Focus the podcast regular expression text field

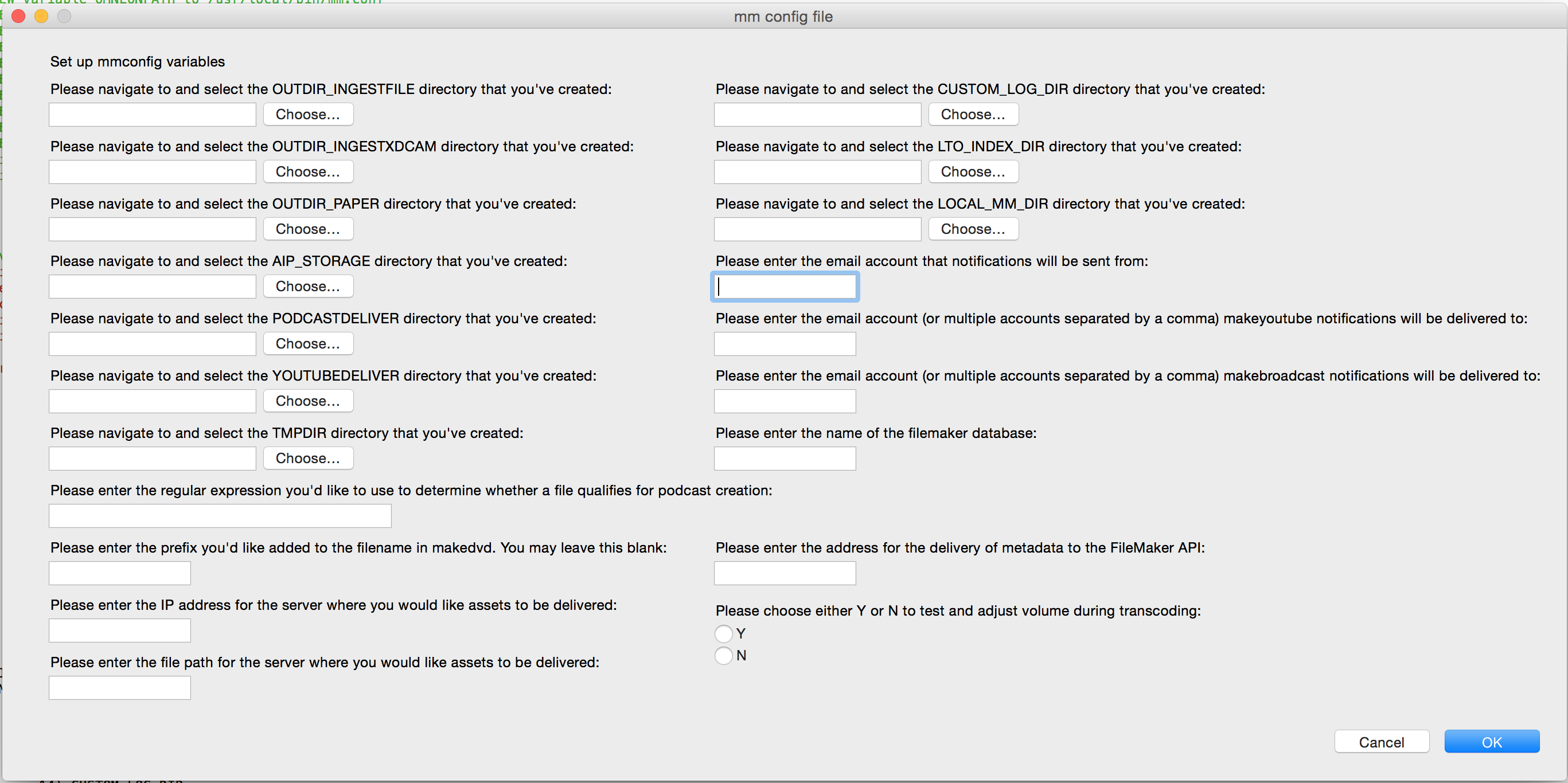(x=220, y=516)
